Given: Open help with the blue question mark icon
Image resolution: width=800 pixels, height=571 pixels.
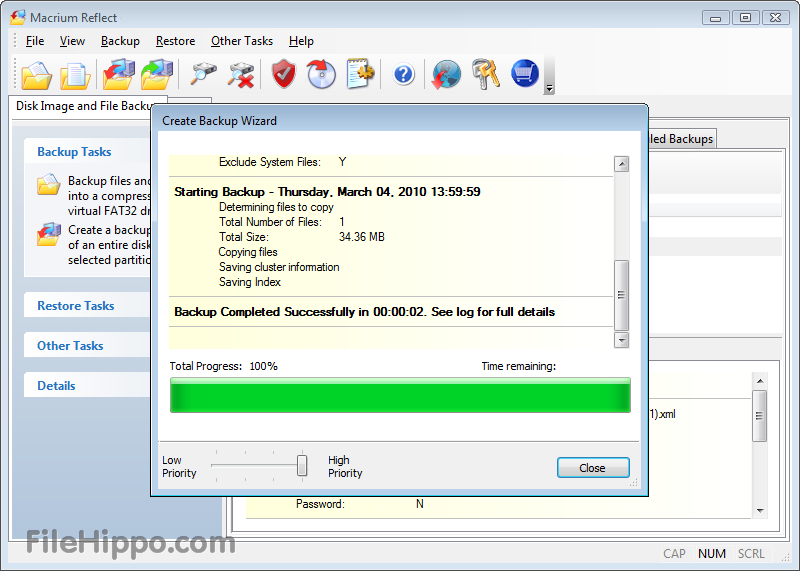Looking at the screenshot, I should tap(403, 75).
